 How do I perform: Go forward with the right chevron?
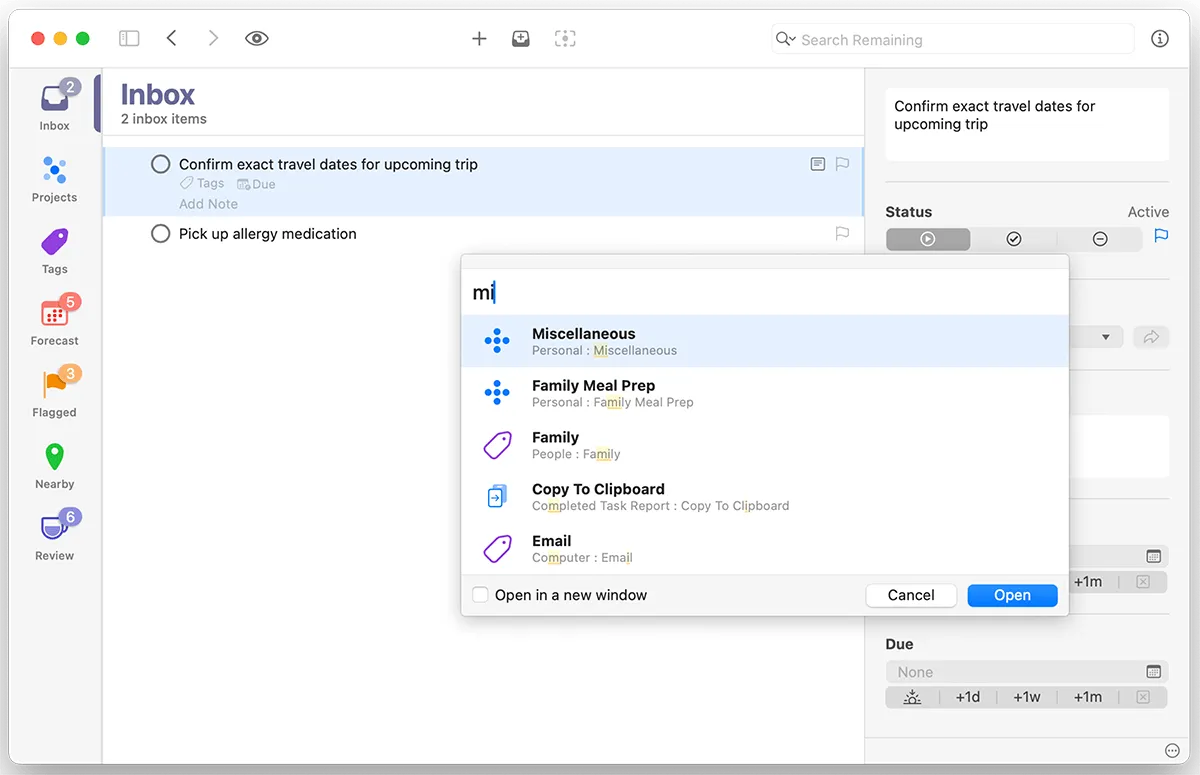pyautogui.click(x=213, y=38)
